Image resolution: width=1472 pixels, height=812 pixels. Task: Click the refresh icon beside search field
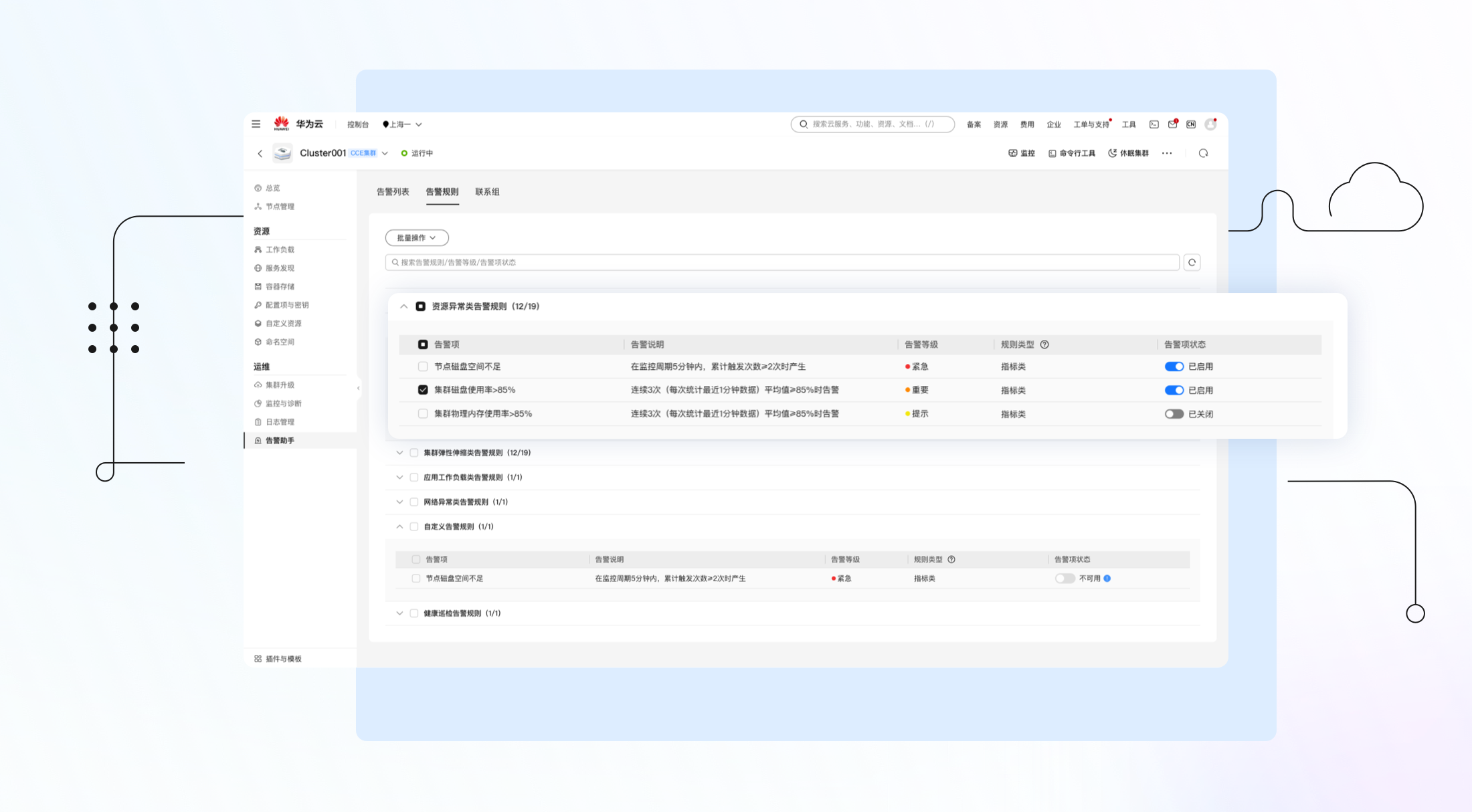click(1192, 262)
